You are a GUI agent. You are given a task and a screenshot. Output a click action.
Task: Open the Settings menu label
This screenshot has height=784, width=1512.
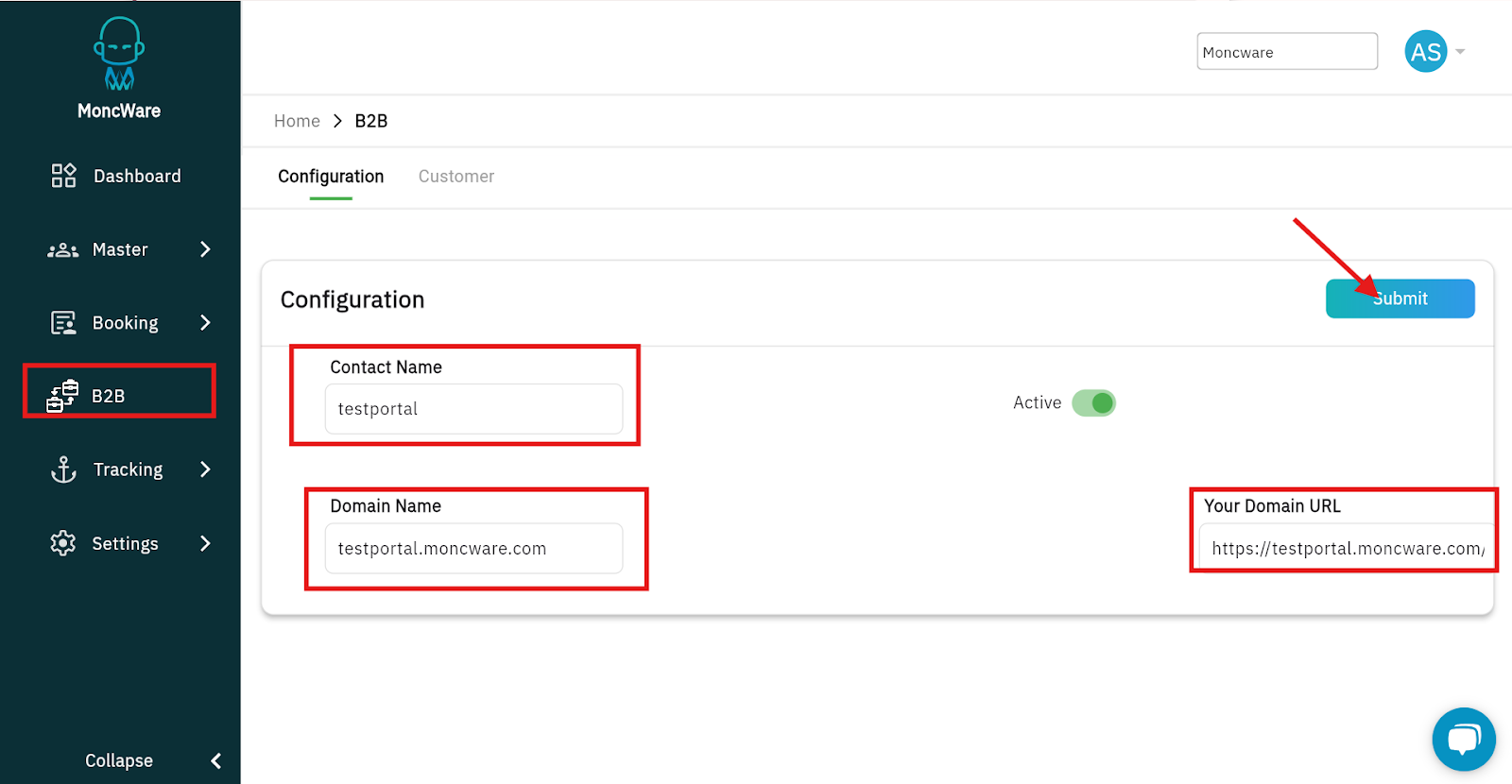125,543
